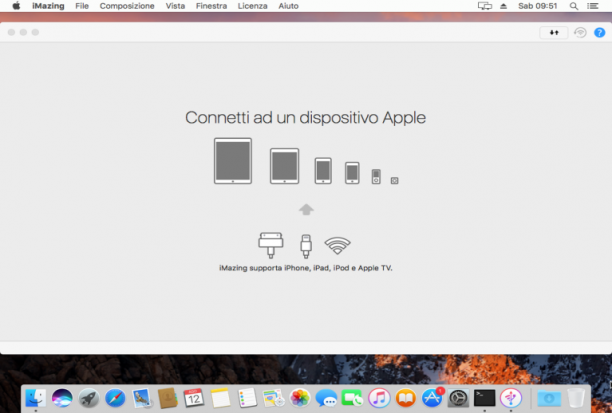This screenshot has width=612, height=413.
Task: Open Mail stamp icon in Dock
Action: click(141, 398)
